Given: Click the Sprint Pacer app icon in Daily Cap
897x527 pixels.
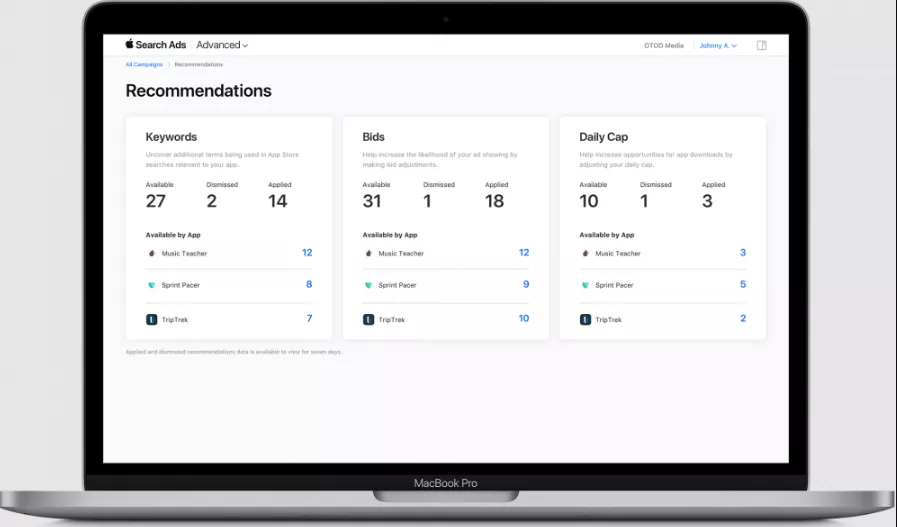Looking at the screenshot, I should click(585, 285).
